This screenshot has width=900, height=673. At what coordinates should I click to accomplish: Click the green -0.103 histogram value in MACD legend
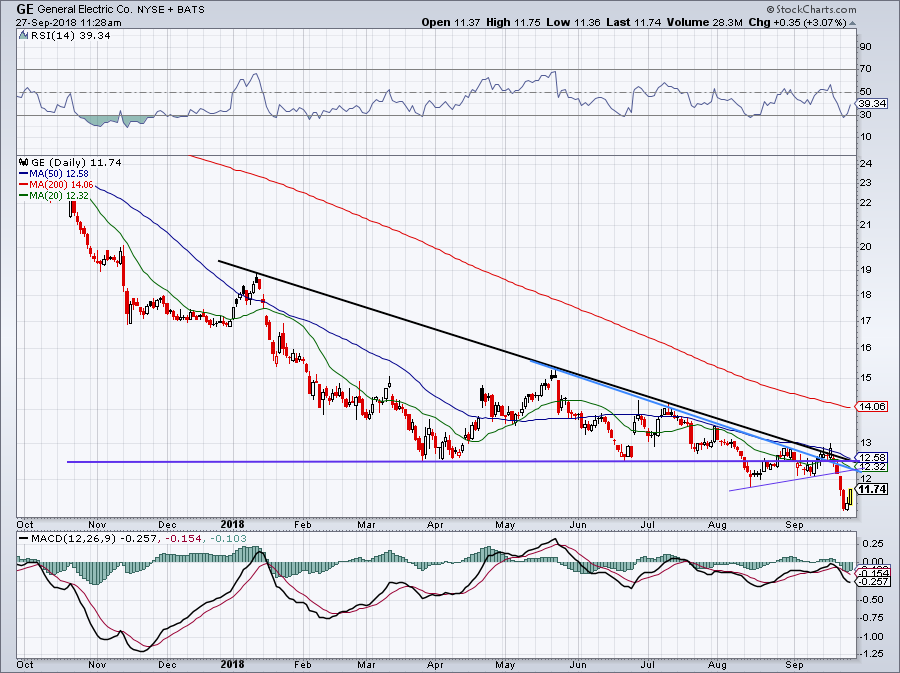(x=227, y=539)
